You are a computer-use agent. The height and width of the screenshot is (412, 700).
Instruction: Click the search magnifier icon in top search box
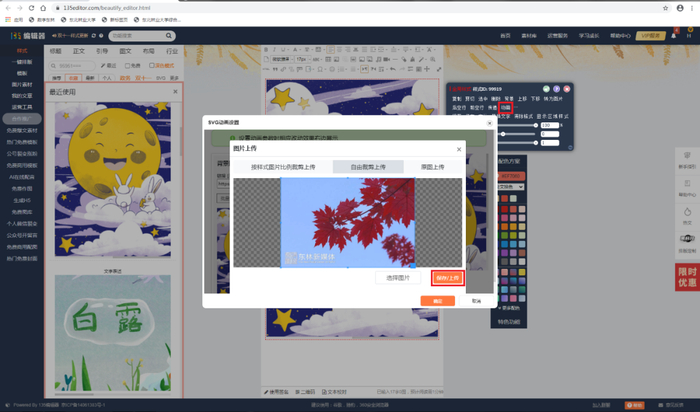click(x=168, y=36)
